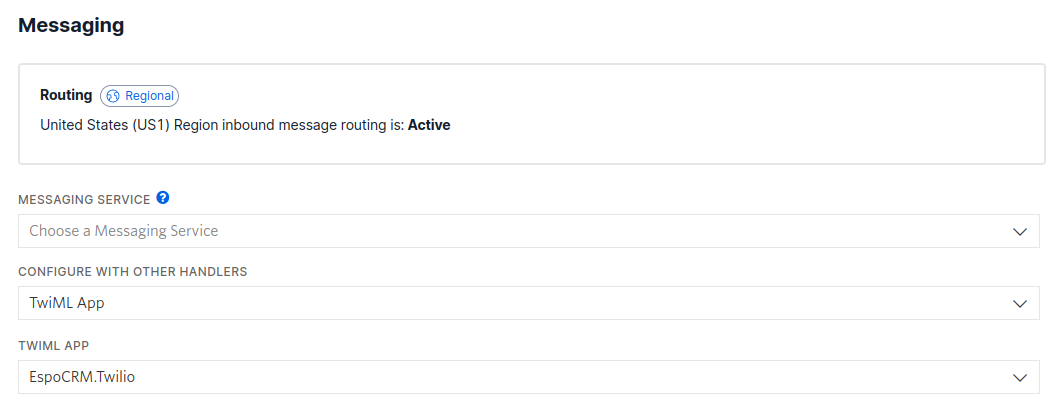Click the Regional badge label text
Viewport: 1051px width, 420px height.
(149, 96)
